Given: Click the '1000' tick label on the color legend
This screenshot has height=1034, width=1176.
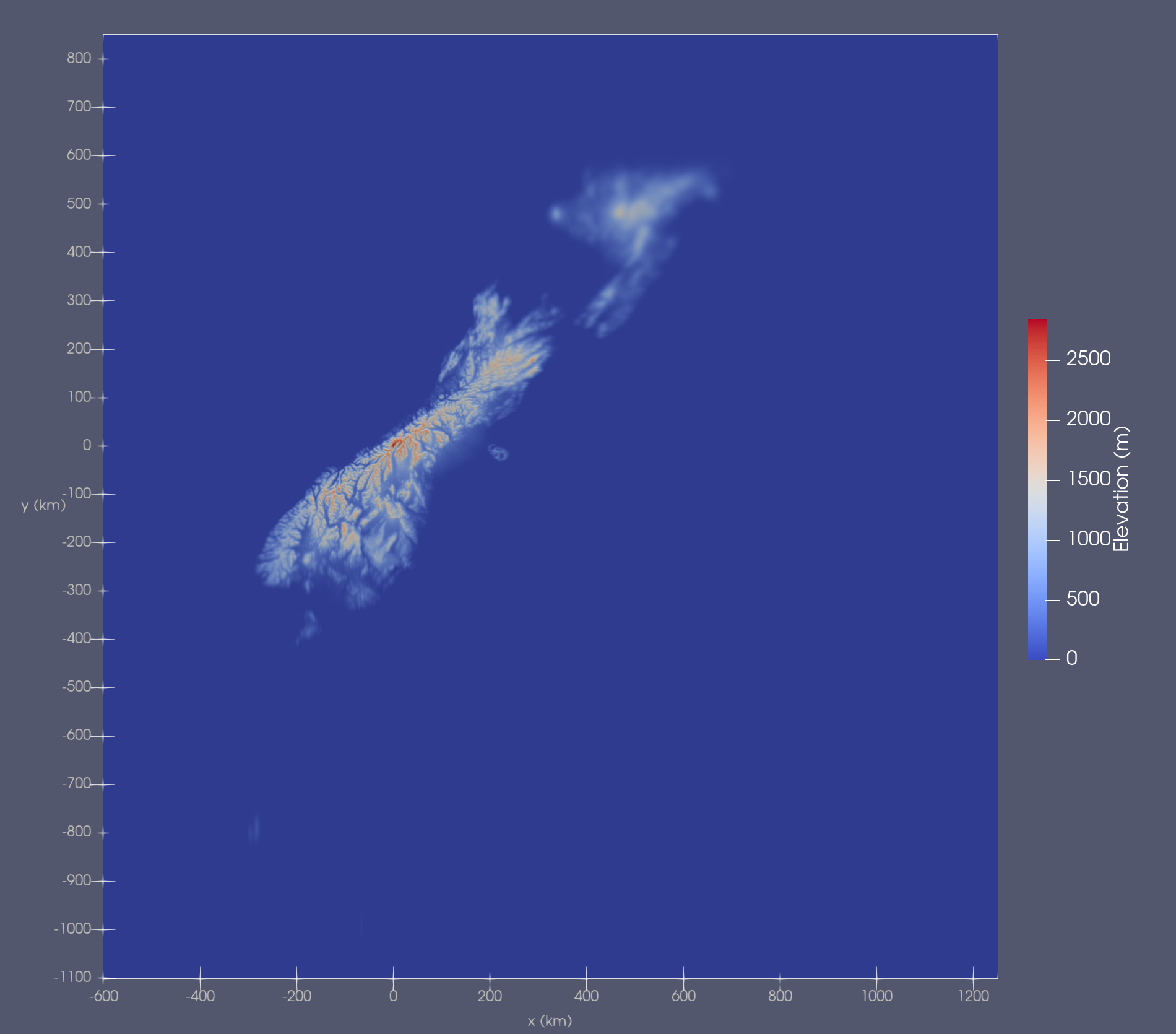Looking at the screenshot, I should [x=1089, y=539].
